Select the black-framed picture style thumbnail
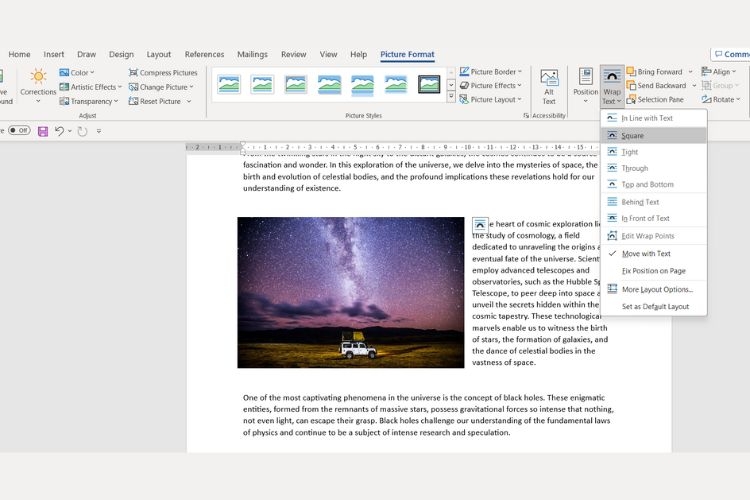This screenshot has width=750, height=500. coord(429,84)
